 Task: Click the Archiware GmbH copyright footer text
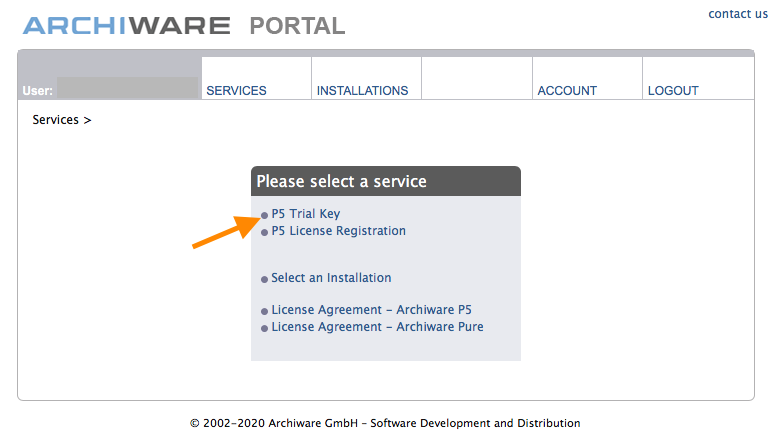[x=385, y=423]
